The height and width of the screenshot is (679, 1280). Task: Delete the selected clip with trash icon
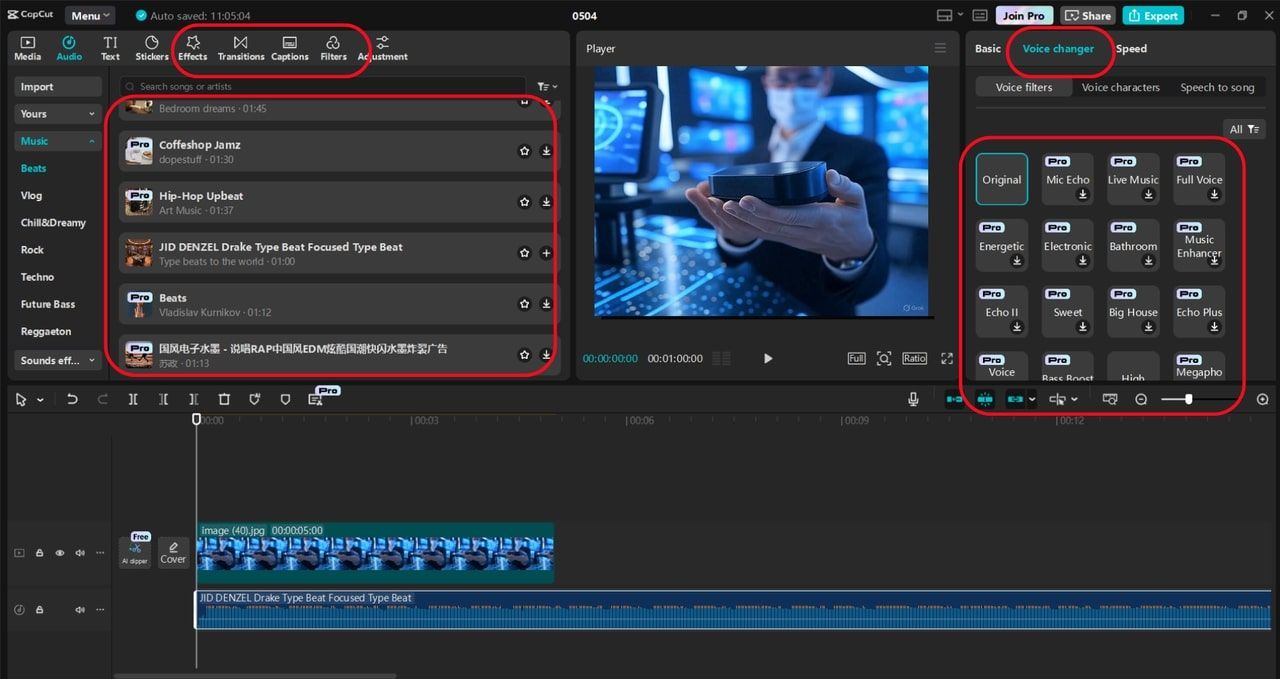point(224,399)
